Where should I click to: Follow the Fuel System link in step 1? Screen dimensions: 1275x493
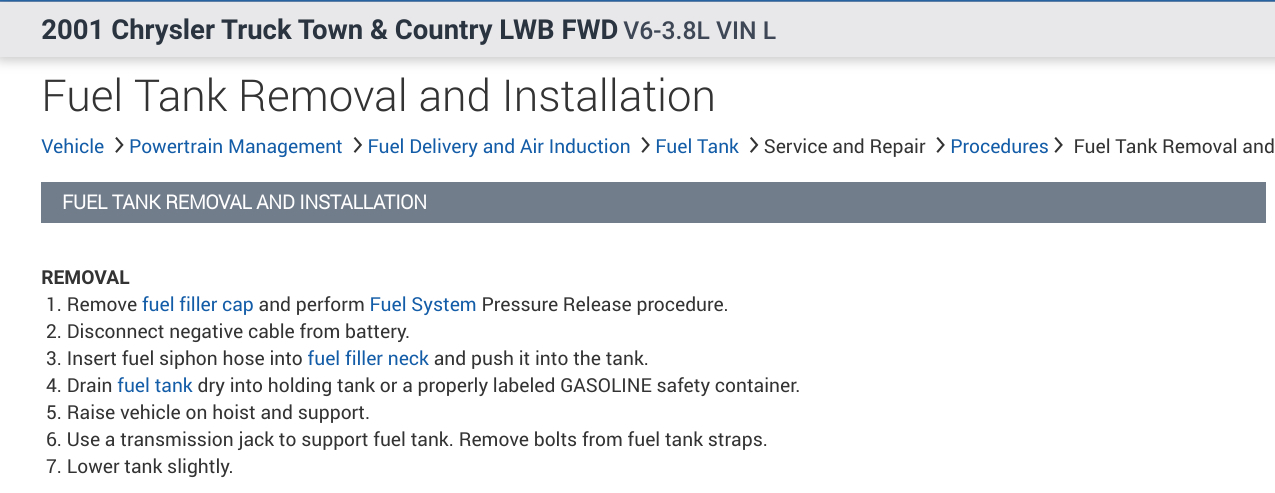(x=422, y=304)
